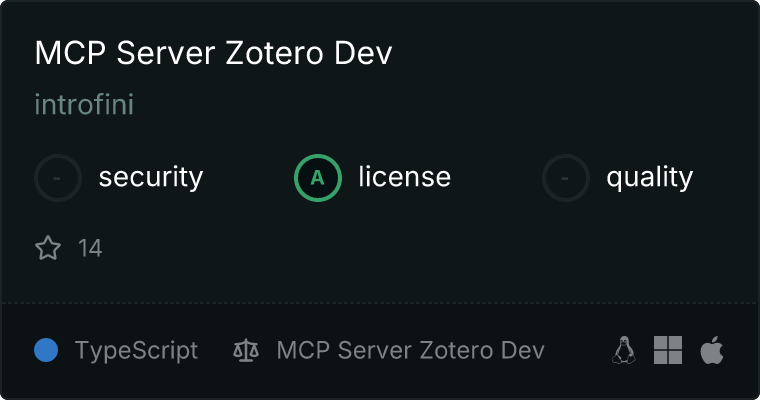Click the Apple macOS platform icon

(x=711, y=350)
